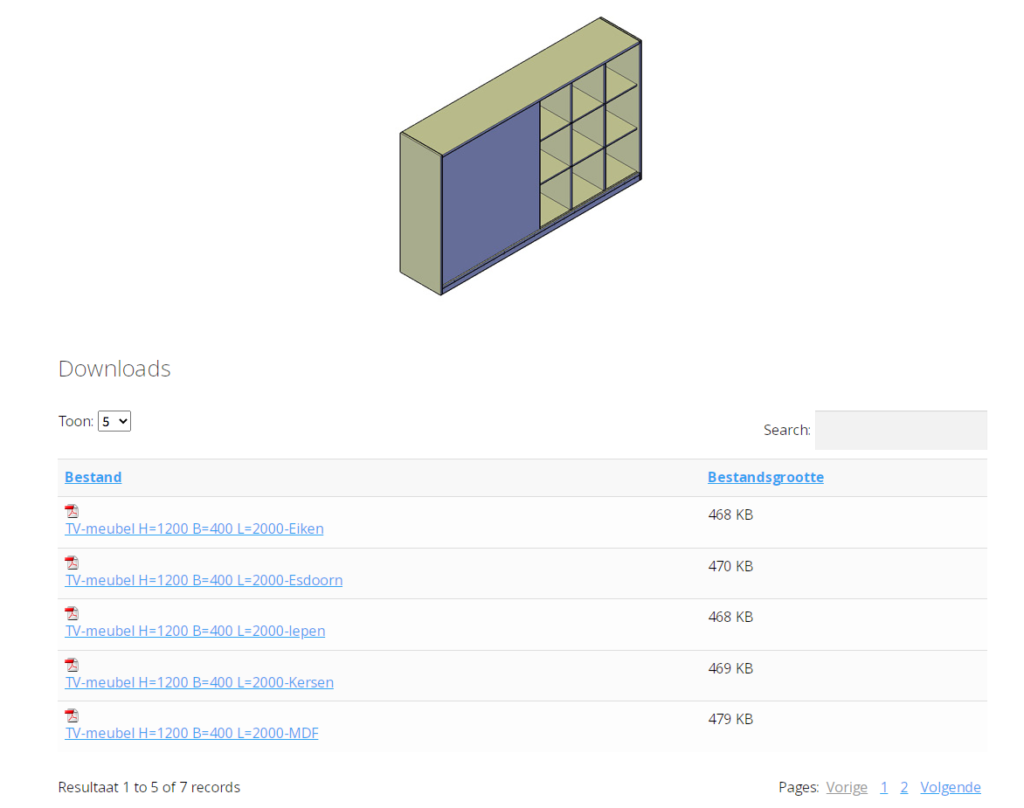Click inside the Search input field
The width and height of the screenshot is (1024, 808).
coord(900,430)
